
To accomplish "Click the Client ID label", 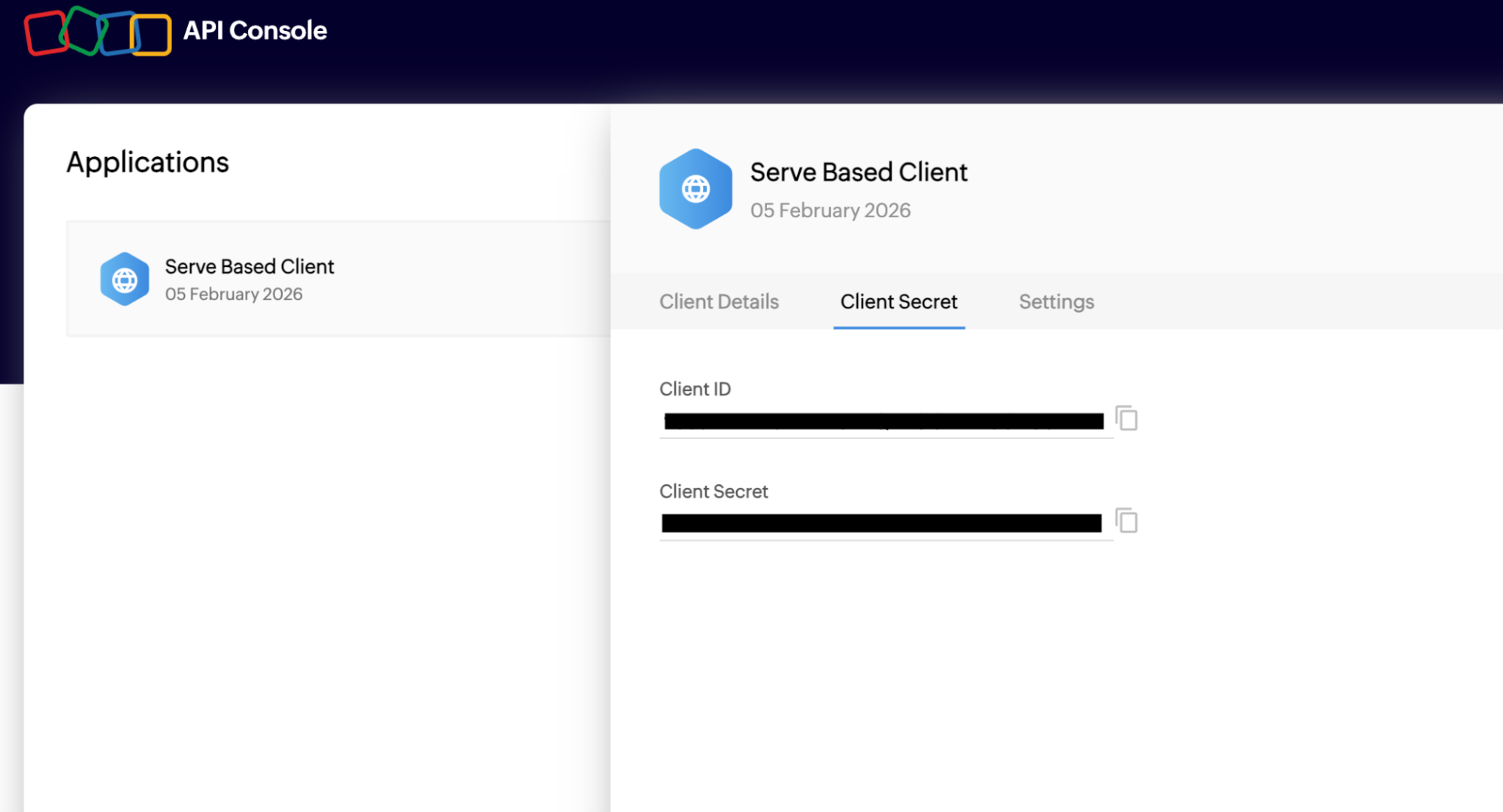I will 695,389.
